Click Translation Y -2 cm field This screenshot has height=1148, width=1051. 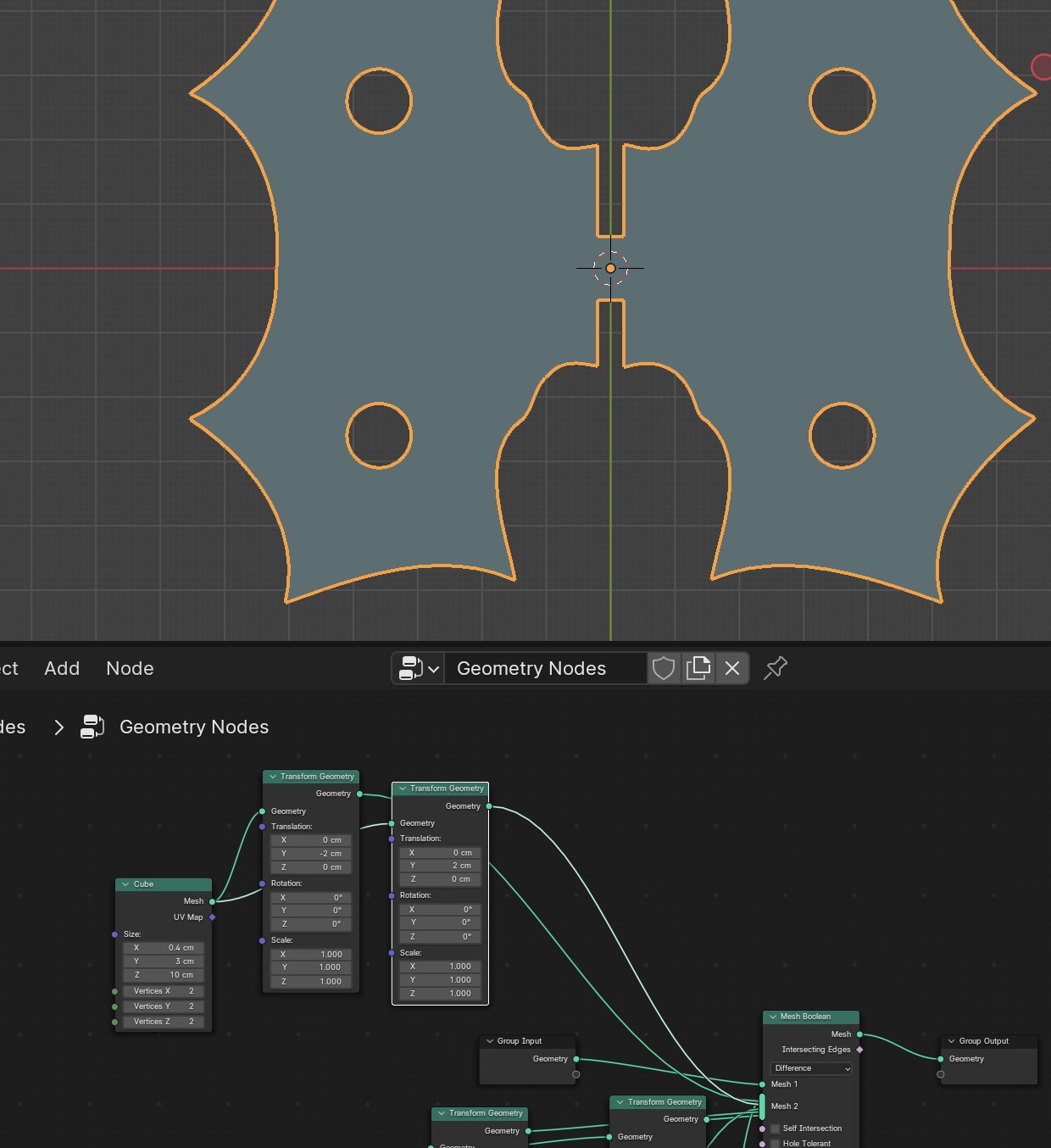311,854
